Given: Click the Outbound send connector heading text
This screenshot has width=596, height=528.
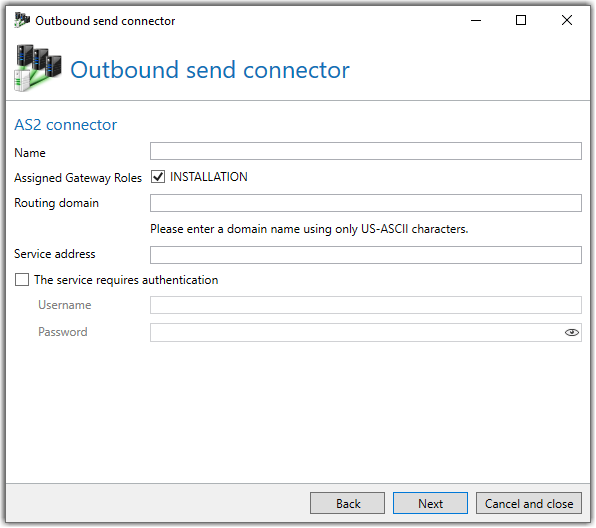Looking at the screenshot, I should [x=210, y=70].
